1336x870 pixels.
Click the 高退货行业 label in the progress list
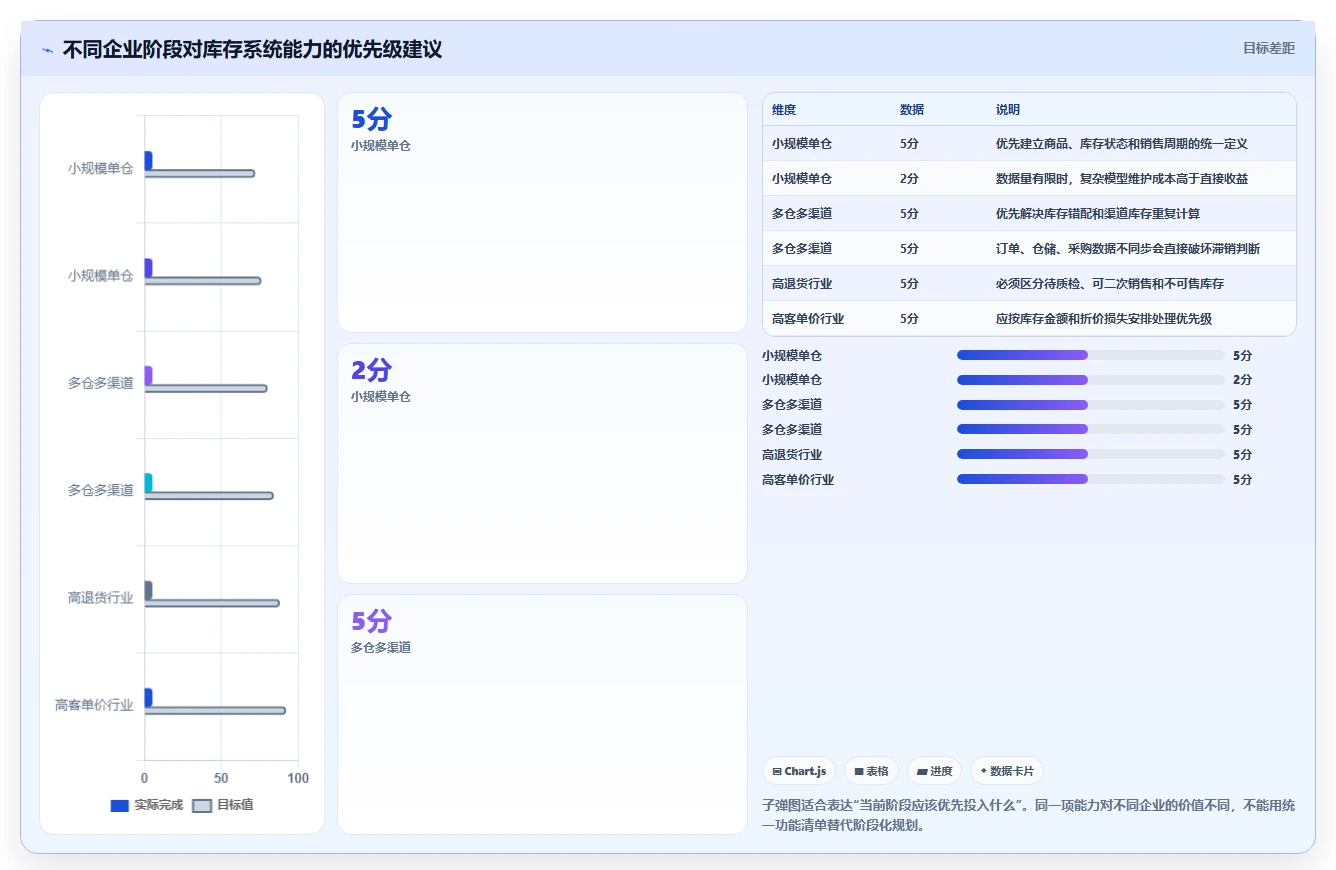[792, 455]
